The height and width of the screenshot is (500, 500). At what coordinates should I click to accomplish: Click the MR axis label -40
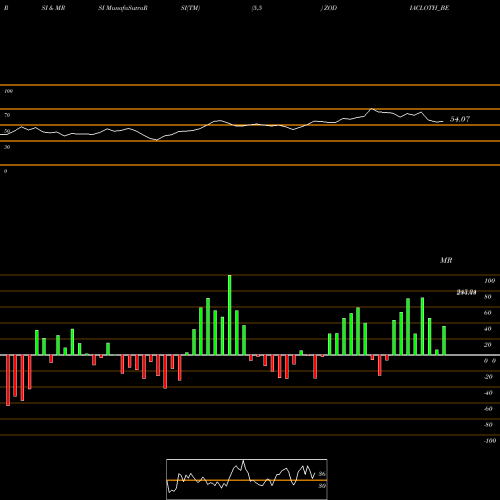(488, 393)
